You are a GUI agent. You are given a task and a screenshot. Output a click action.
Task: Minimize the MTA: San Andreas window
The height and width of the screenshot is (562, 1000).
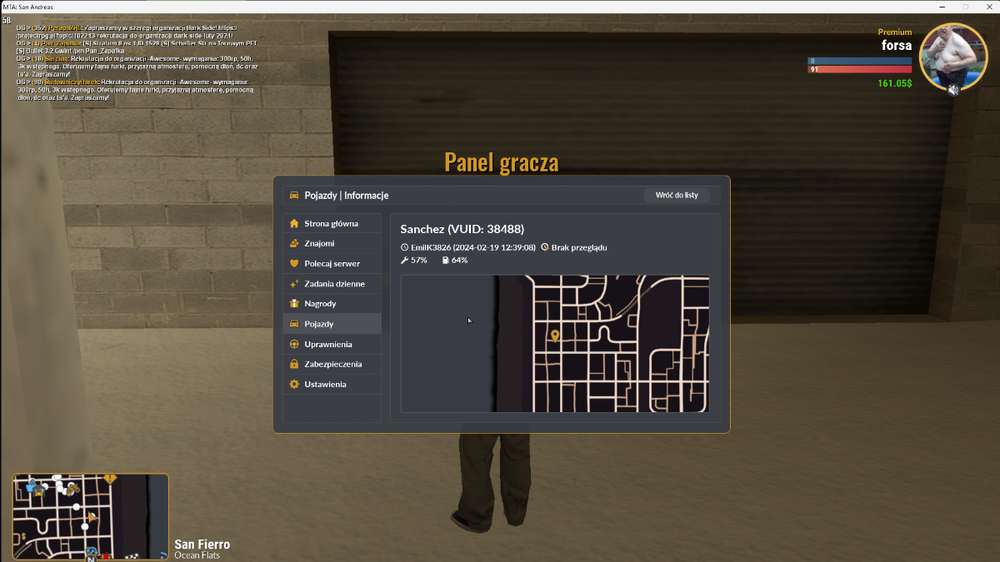pyautogui.click(x=942, y=6)
